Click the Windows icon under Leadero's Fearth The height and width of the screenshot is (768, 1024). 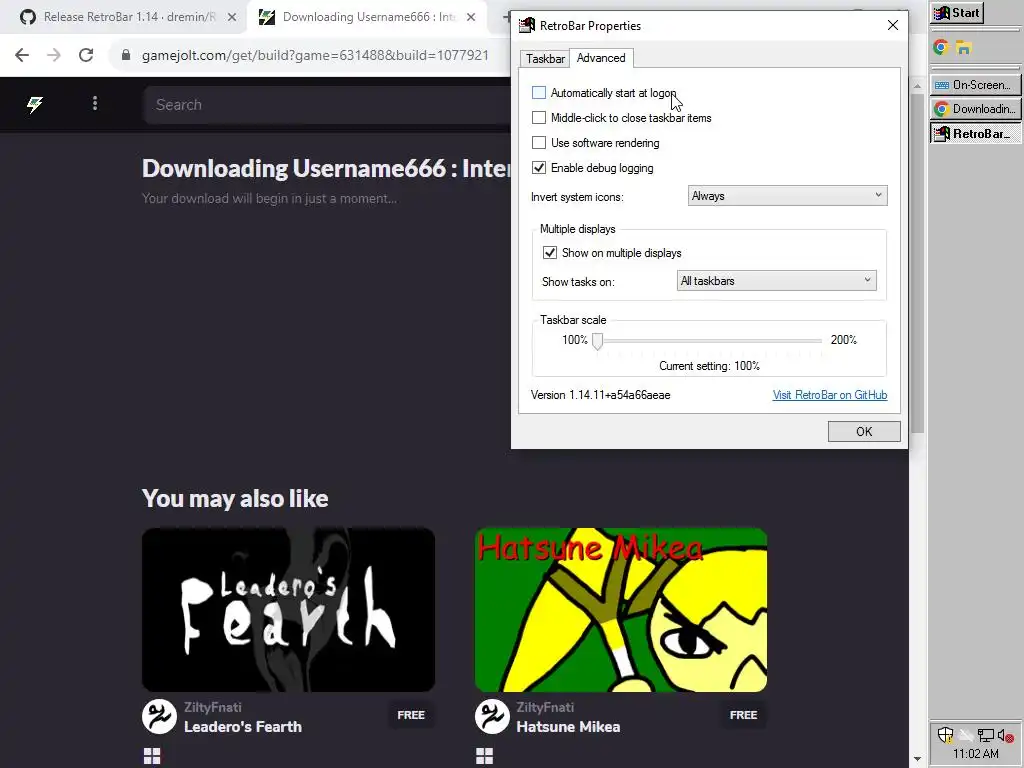152,756
